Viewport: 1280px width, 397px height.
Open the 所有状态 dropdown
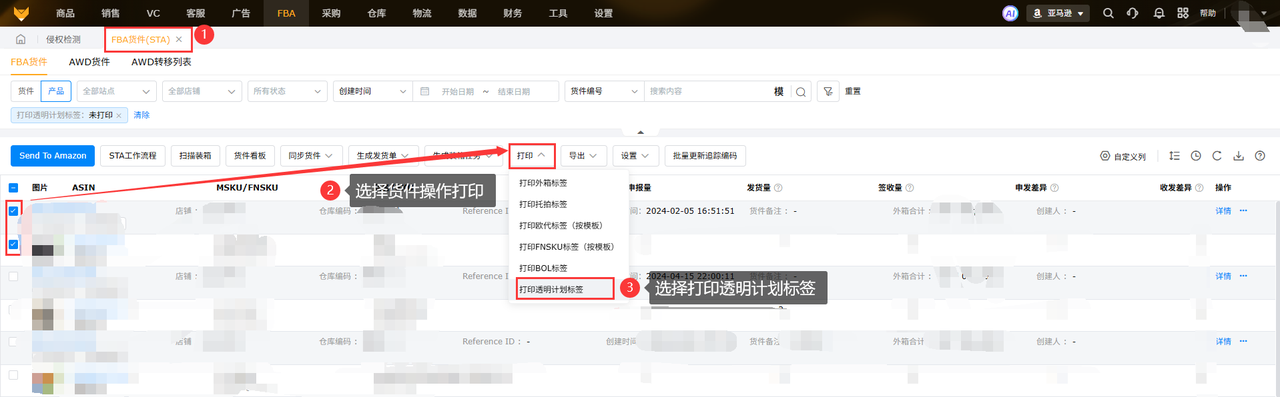287,91
